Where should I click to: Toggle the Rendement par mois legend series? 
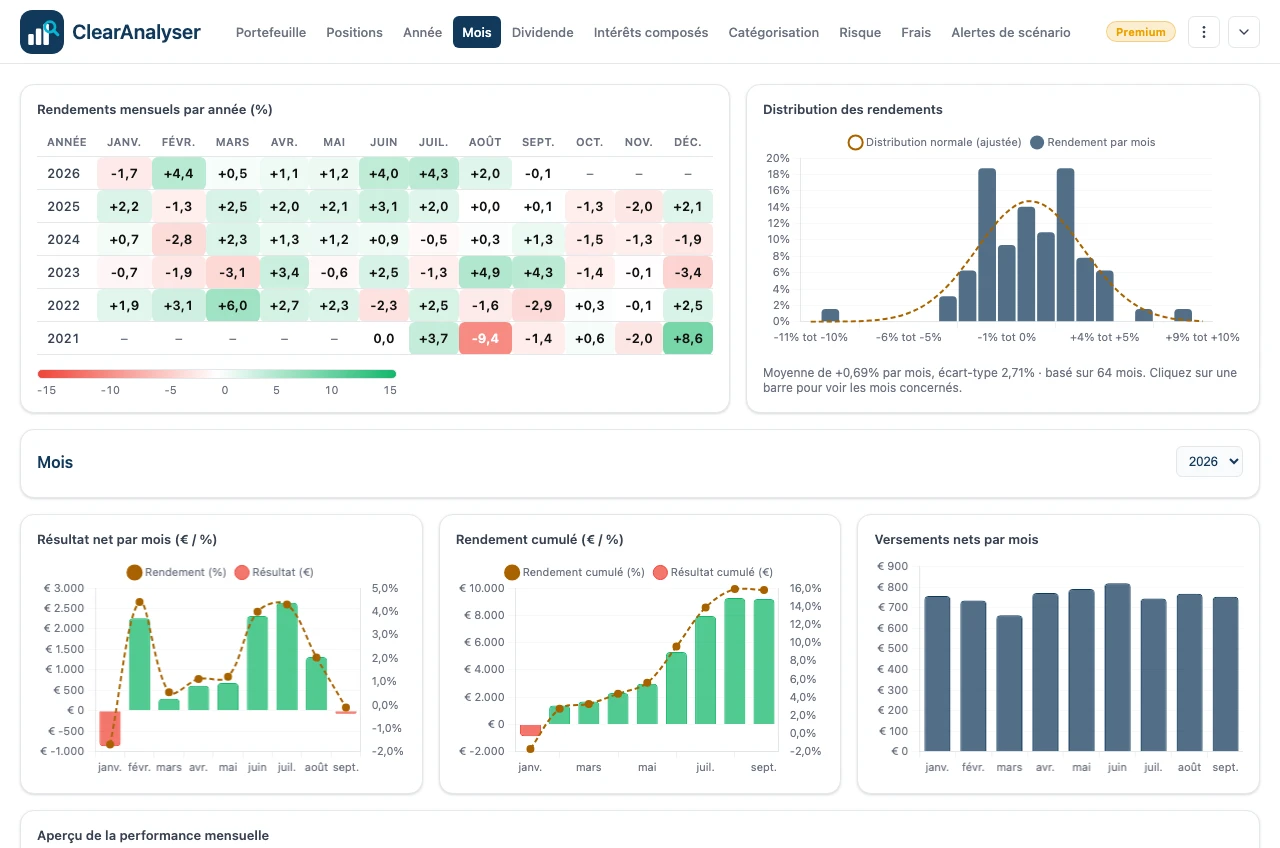click(1092, 142)
